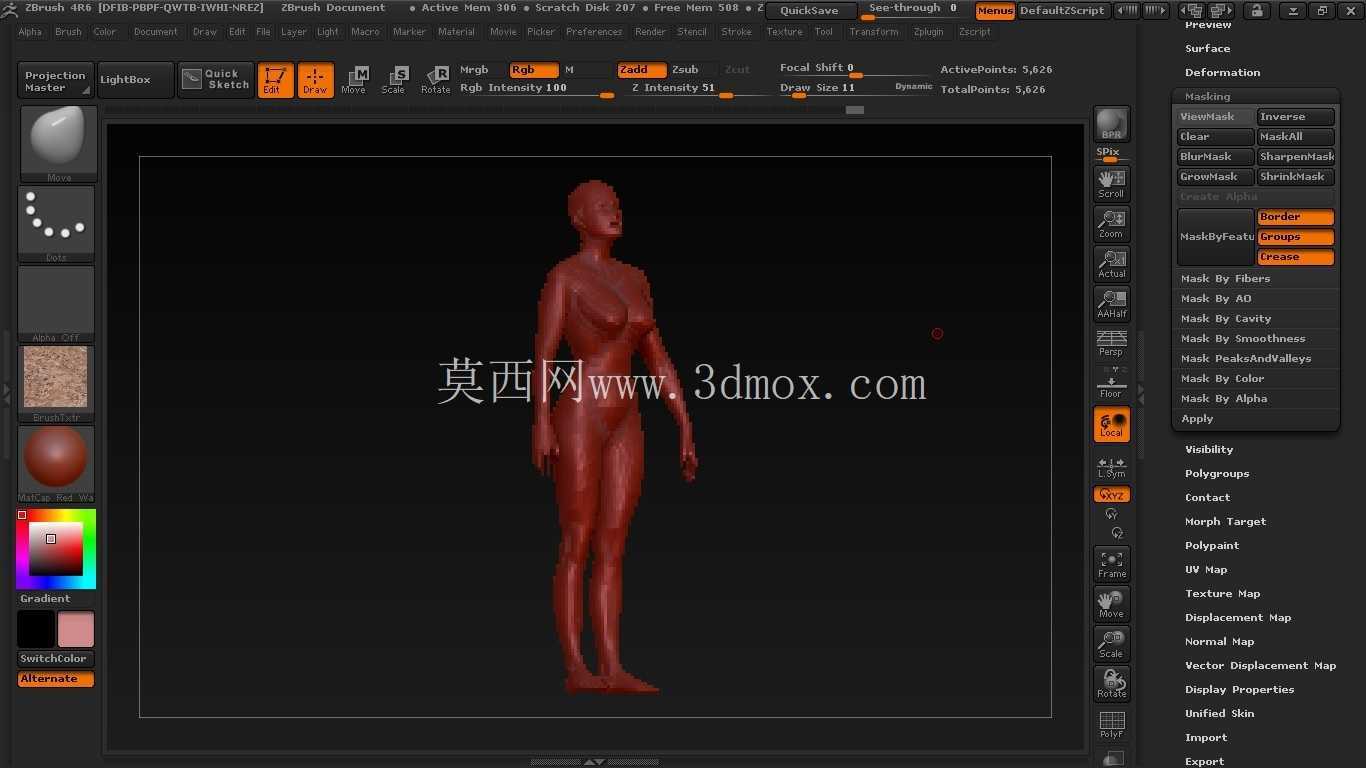This screenshot has height=768, width=1366.
Task: Pick a color in the color picker
Action: click(56, 549)
